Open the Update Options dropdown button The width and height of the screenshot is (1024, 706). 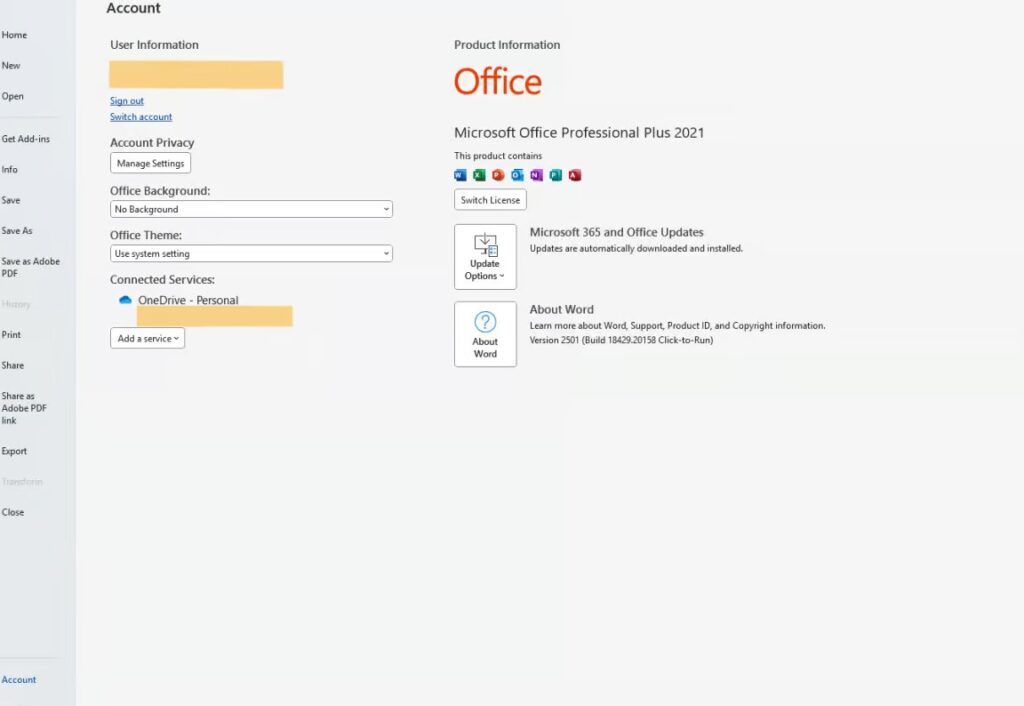(485, 257)
